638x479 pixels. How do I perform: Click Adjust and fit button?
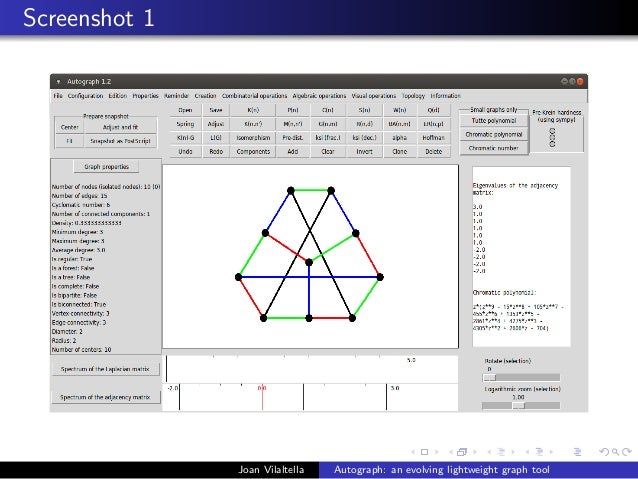[120, 127]
